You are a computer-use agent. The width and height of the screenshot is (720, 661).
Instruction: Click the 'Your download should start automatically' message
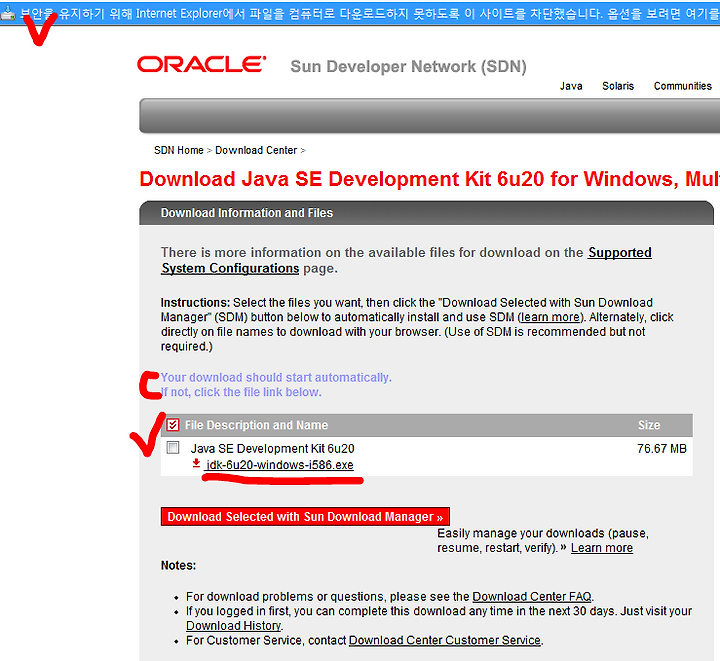point(276,378)
